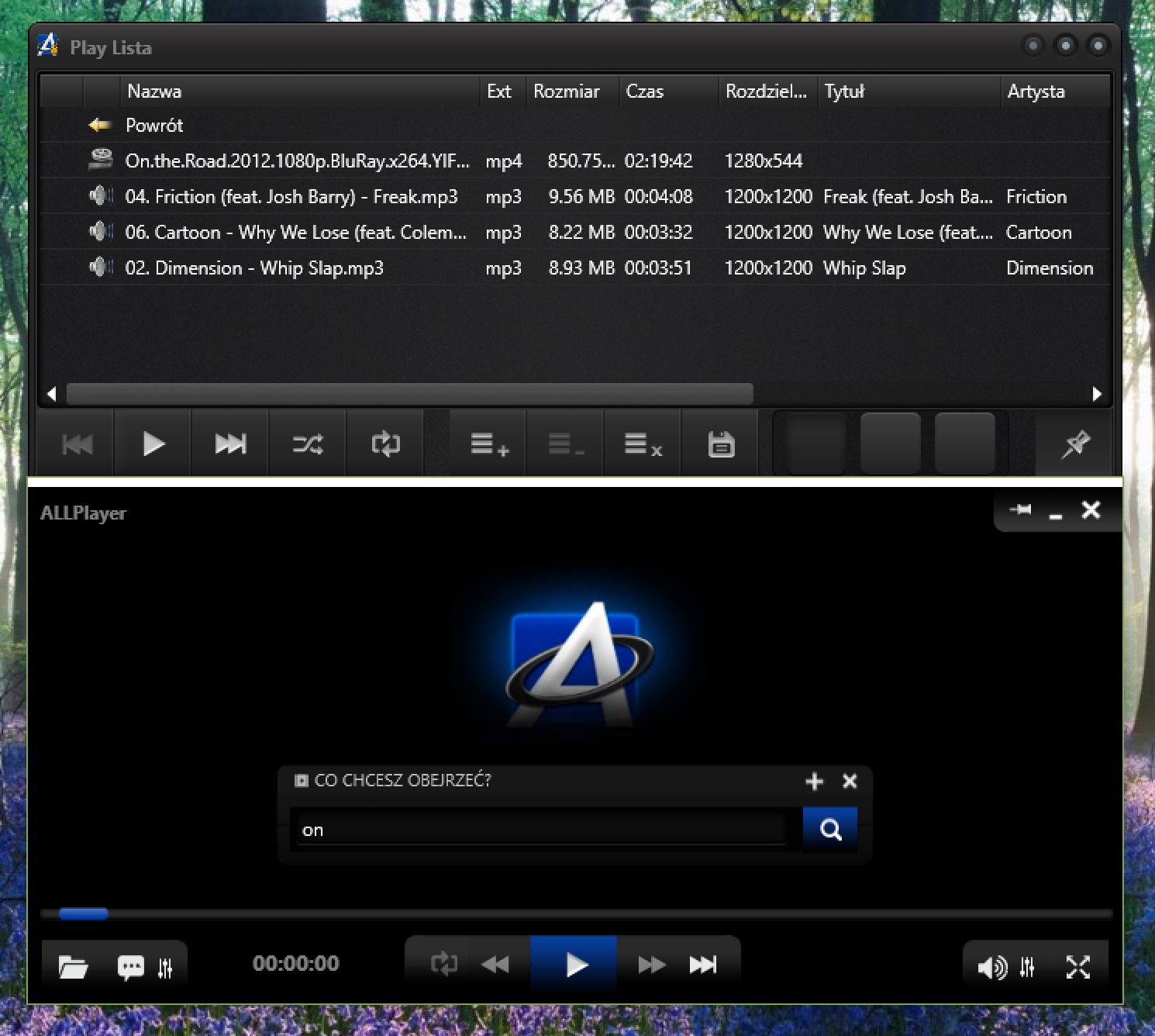Click the playback seek bar
This screenshot has width=1155, height=1036.
577,914
